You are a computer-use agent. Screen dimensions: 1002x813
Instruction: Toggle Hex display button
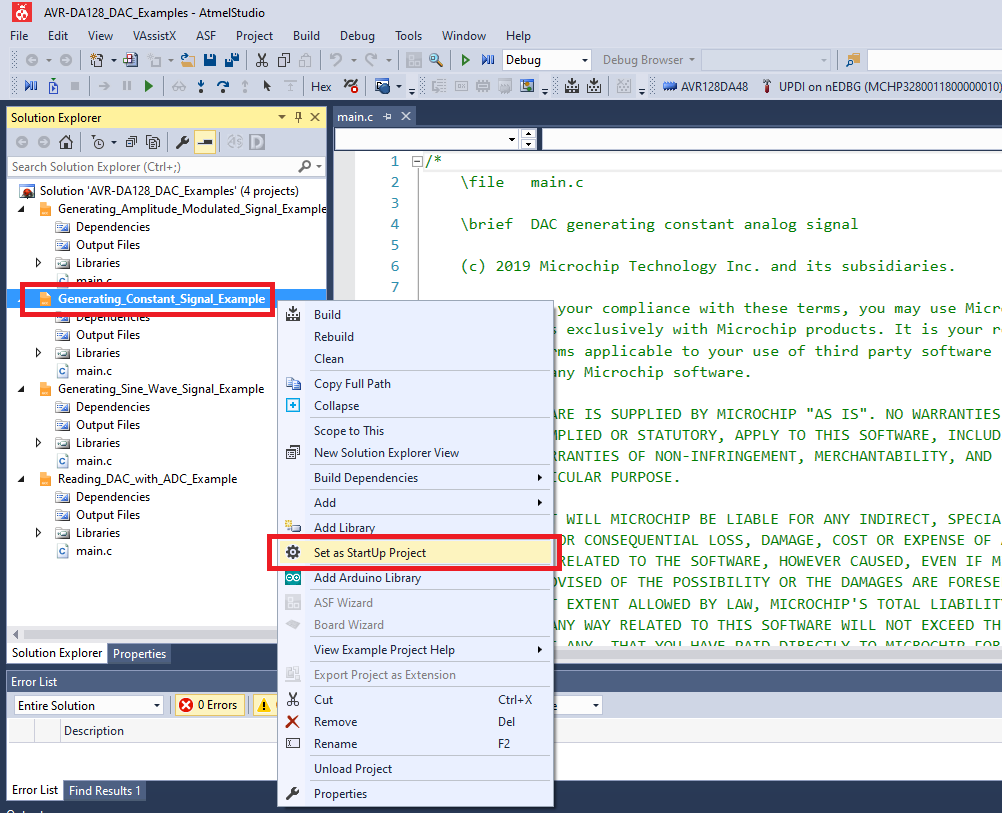(x=321, y=86)
